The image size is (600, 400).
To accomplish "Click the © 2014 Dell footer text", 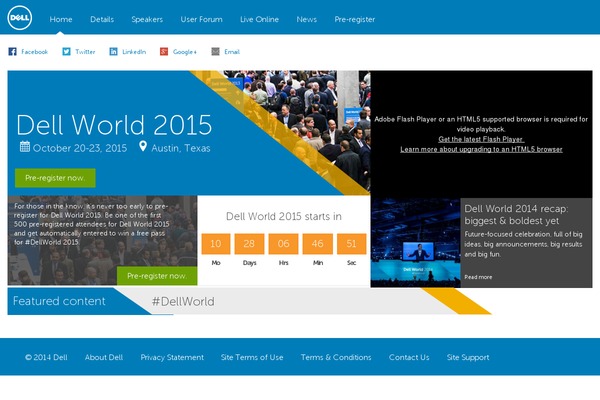I will pos(46,357).
